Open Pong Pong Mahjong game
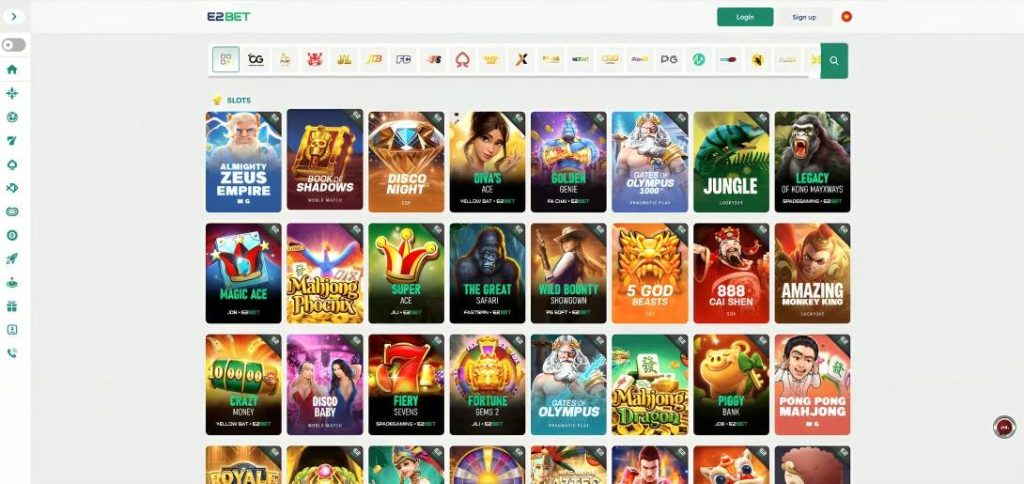 click(x=812, y=385)
